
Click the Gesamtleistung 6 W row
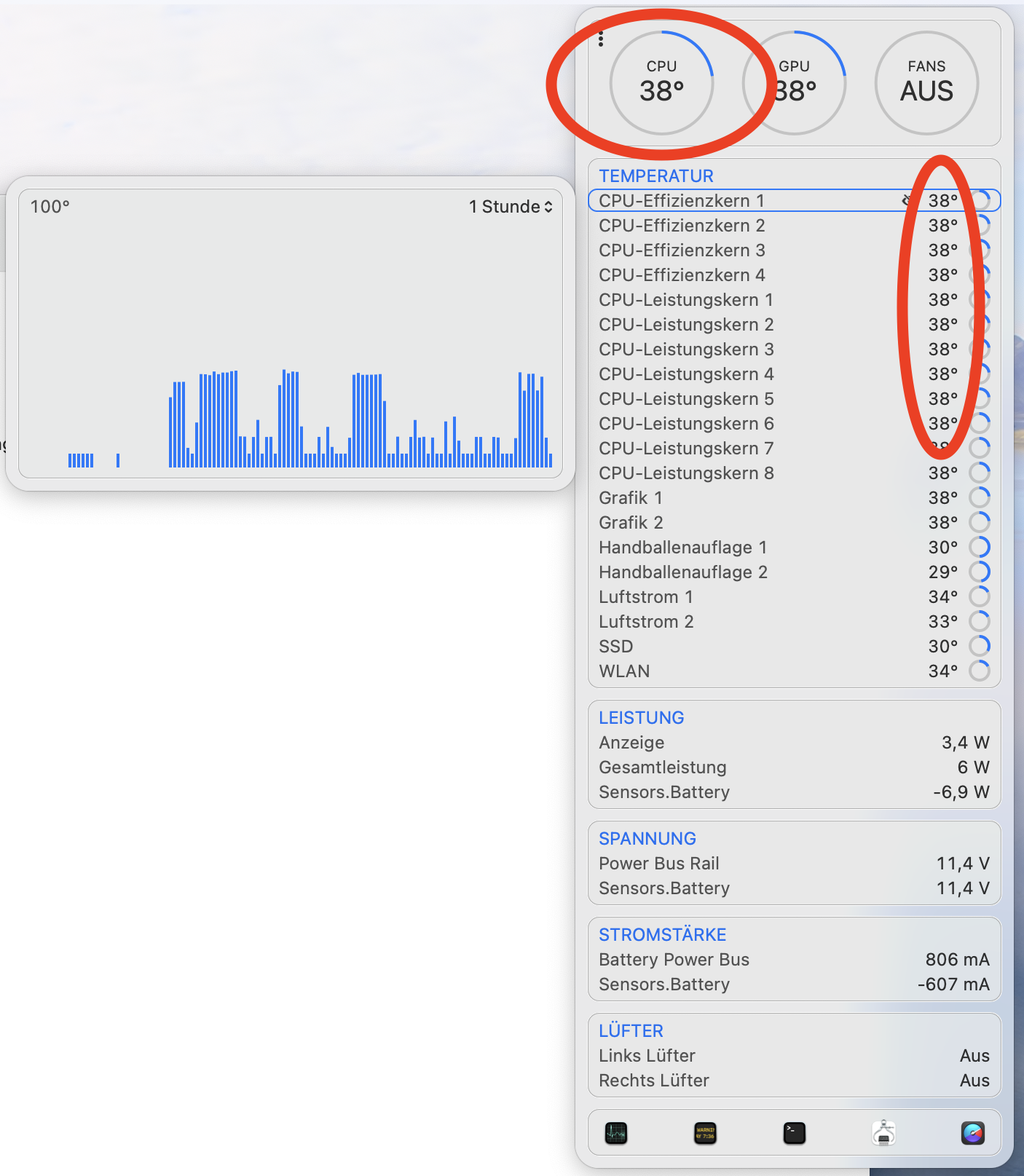pyautogui.click(x=794, y=767)
